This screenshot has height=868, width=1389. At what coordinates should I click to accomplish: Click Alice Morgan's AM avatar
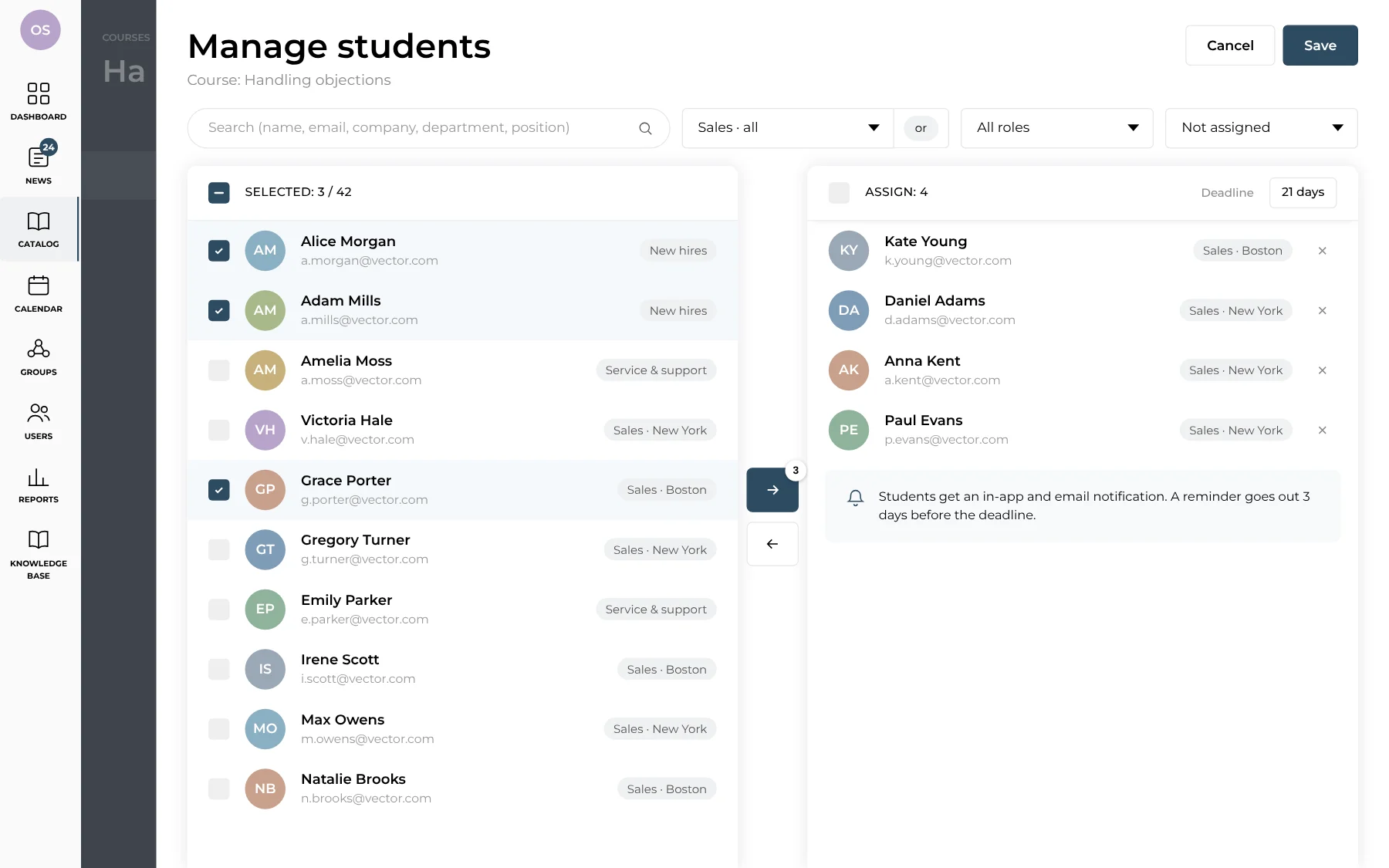pos(265,251)
